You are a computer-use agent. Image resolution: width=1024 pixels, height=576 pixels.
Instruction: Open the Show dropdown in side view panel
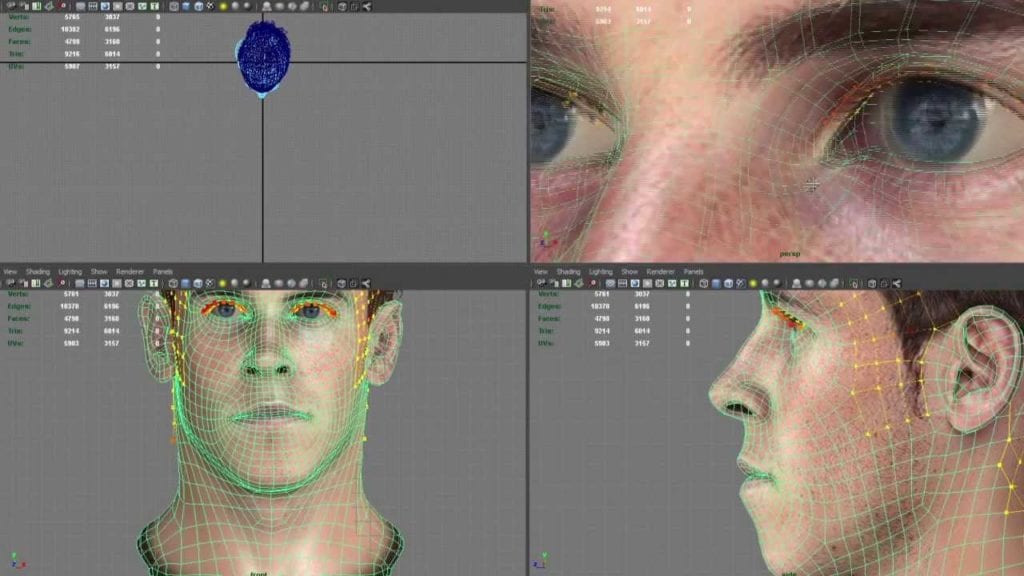point(629,272)
